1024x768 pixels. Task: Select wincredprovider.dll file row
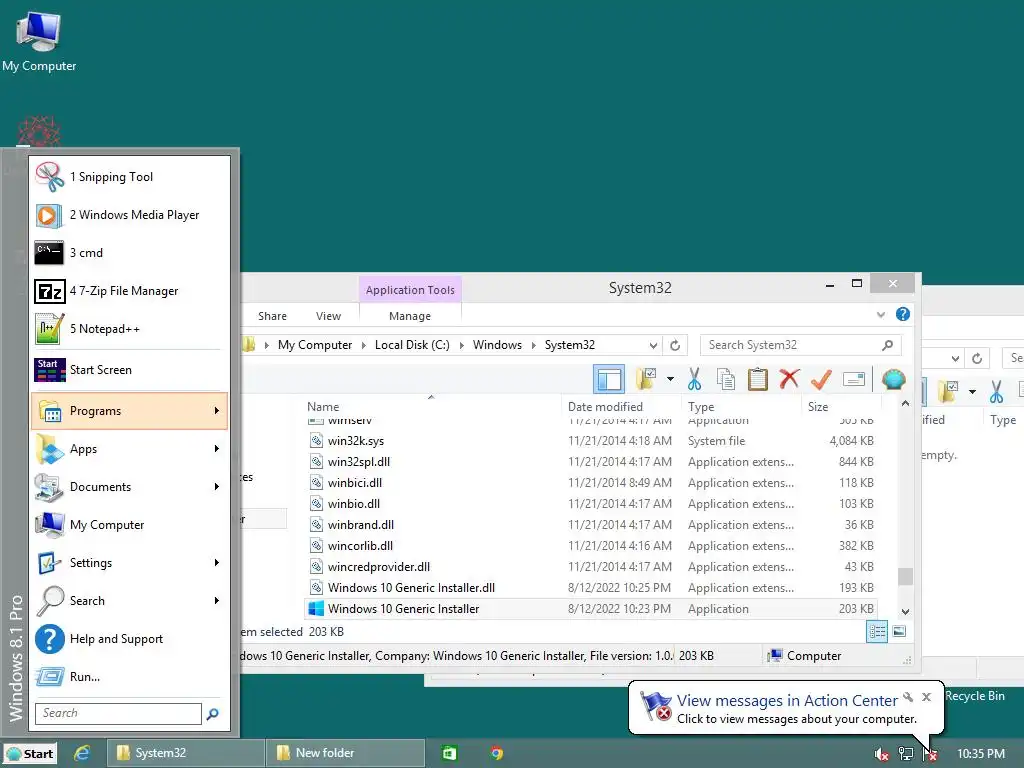pos(591,567)
